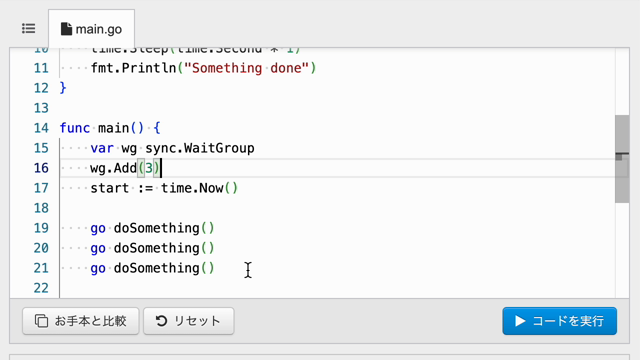
Task: Click func main() declaration
Action: pyautogui.click(x=110, y=128)
